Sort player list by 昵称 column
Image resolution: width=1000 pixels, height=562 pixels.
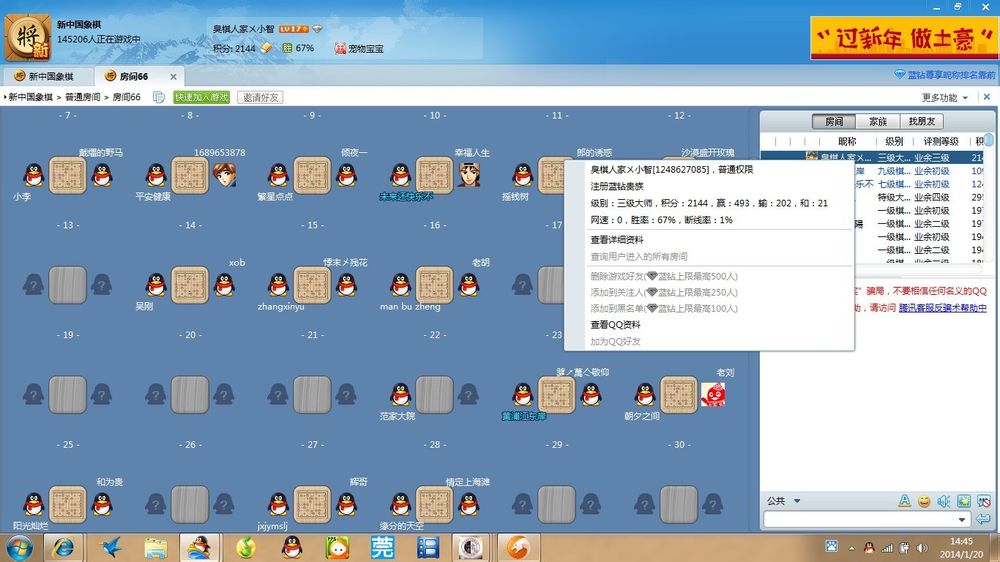pos(847,141)
